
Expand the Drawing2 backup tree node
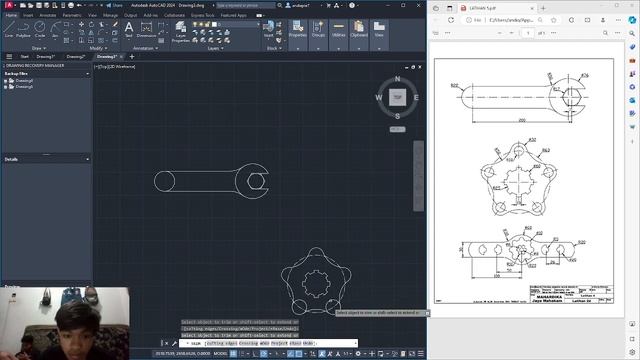coord(5,87)
